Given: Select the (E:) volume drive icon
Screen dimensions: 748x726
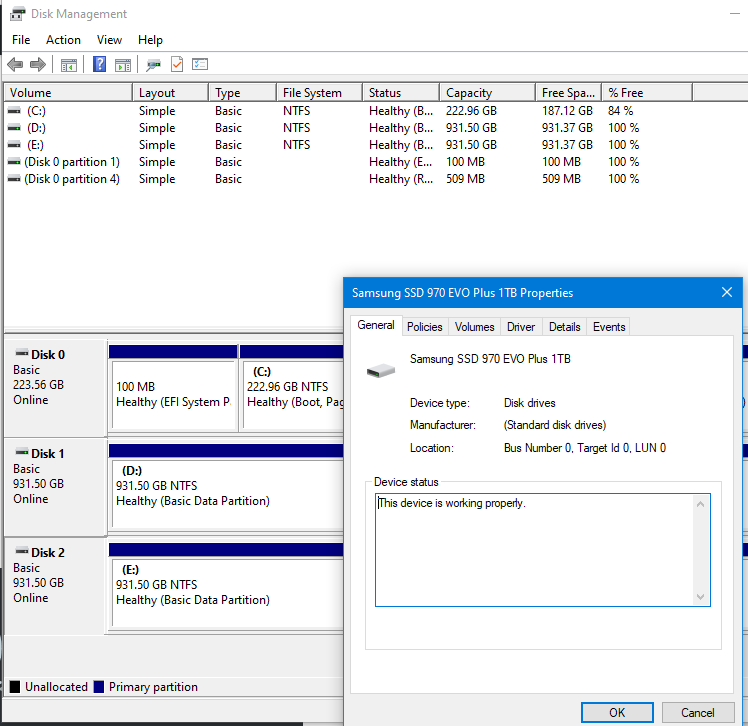Looking at the screenshot, I should (14, 145).
